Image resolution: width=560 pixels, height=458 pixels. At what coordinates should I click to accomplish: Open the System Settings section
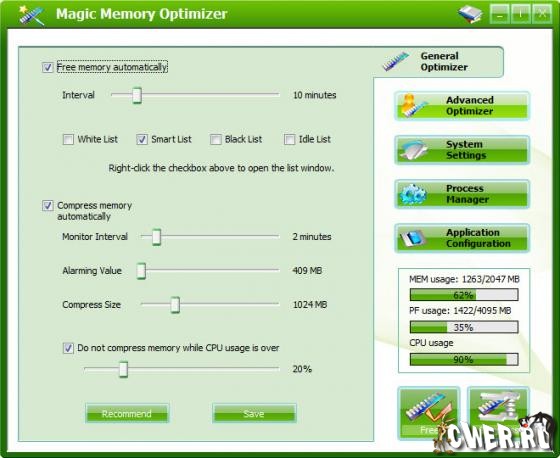point(462,150)
